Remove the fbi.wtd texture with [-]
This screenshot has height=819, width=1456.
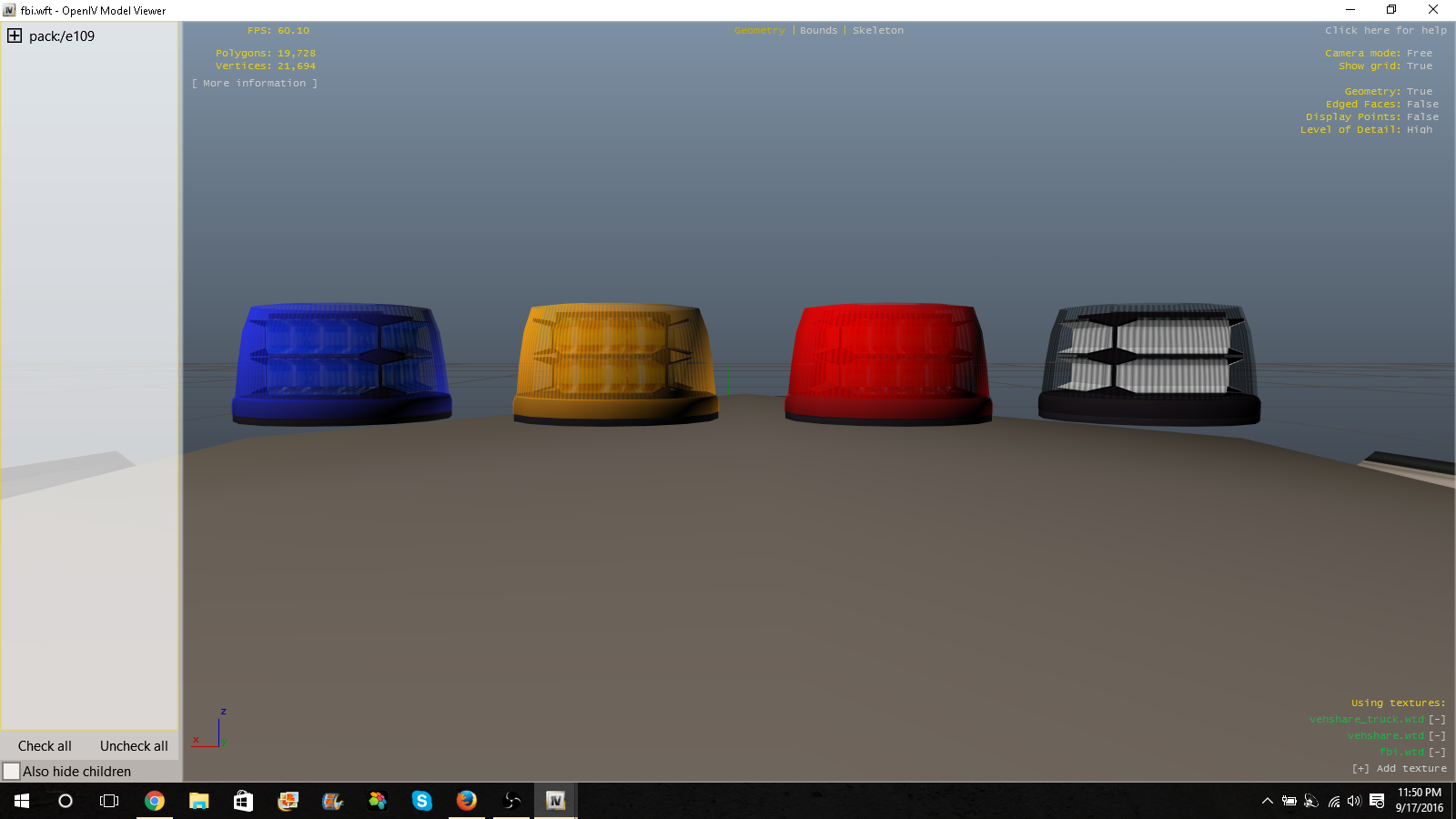(1437, 753)
